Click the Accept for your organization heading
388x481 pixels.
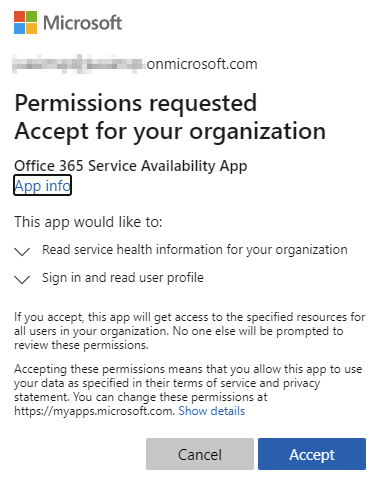170,131
